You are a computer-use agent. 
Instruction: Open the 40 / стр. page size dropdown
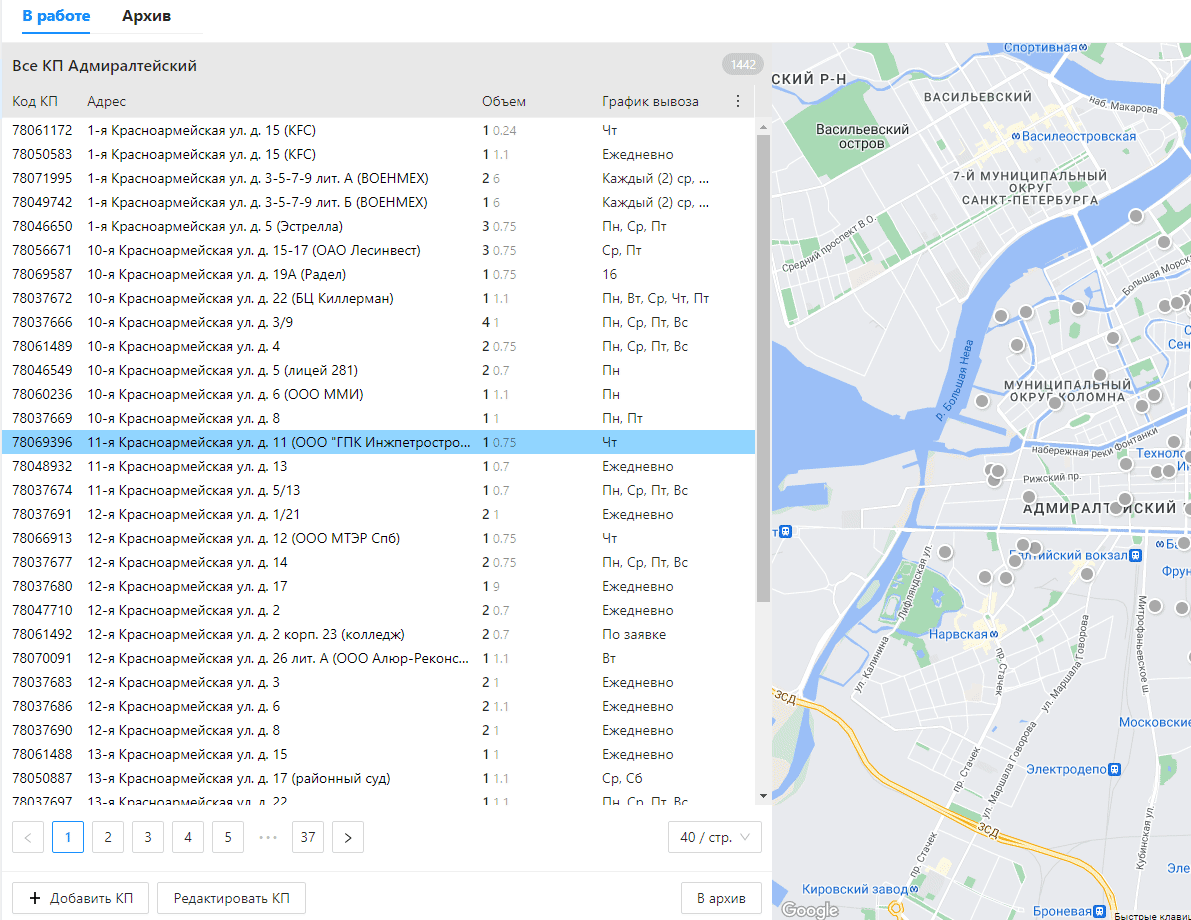pyautogui.click(x=714, y=837)
